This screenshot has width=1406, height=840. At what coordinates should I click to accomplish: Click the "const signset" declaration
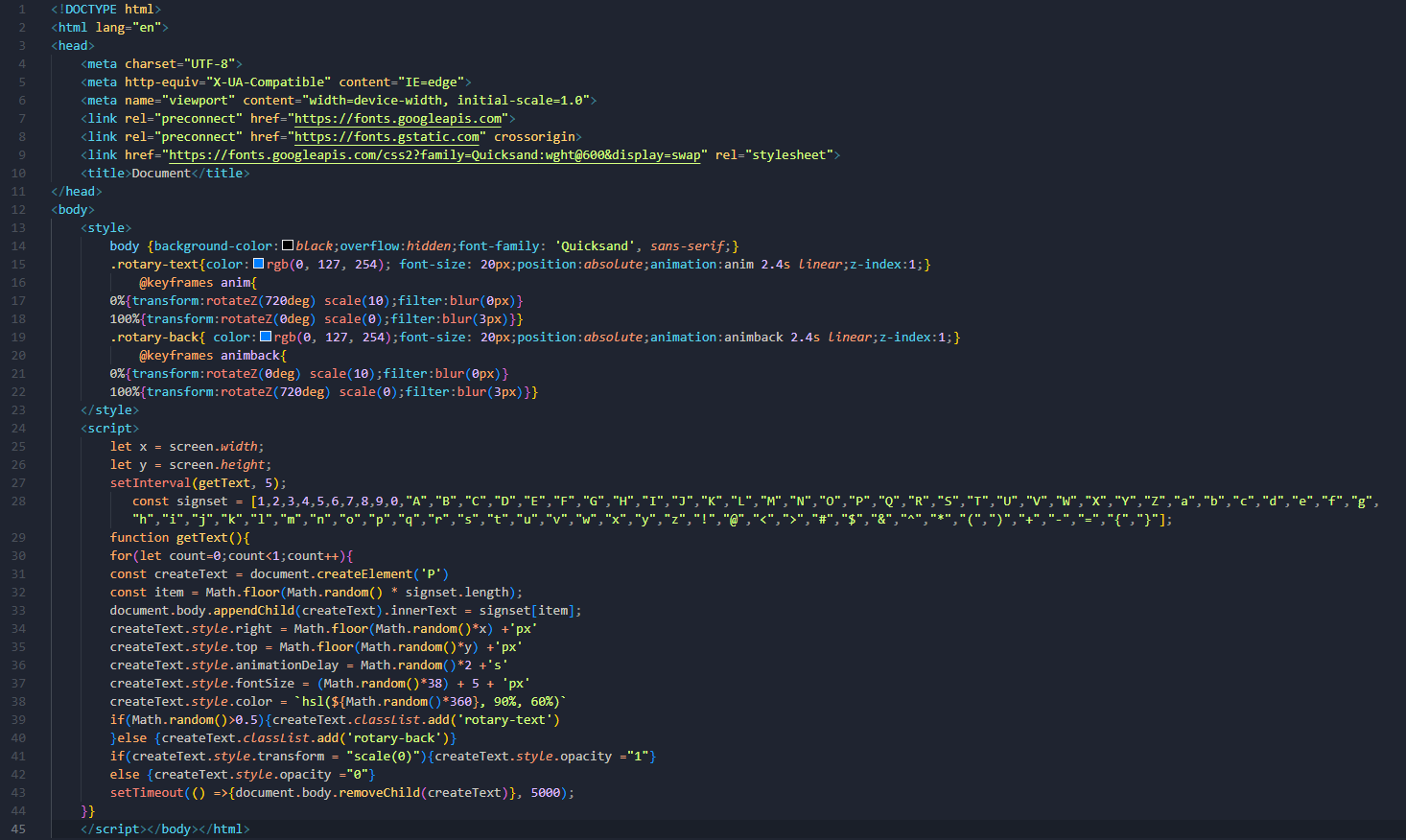[180, 502]
